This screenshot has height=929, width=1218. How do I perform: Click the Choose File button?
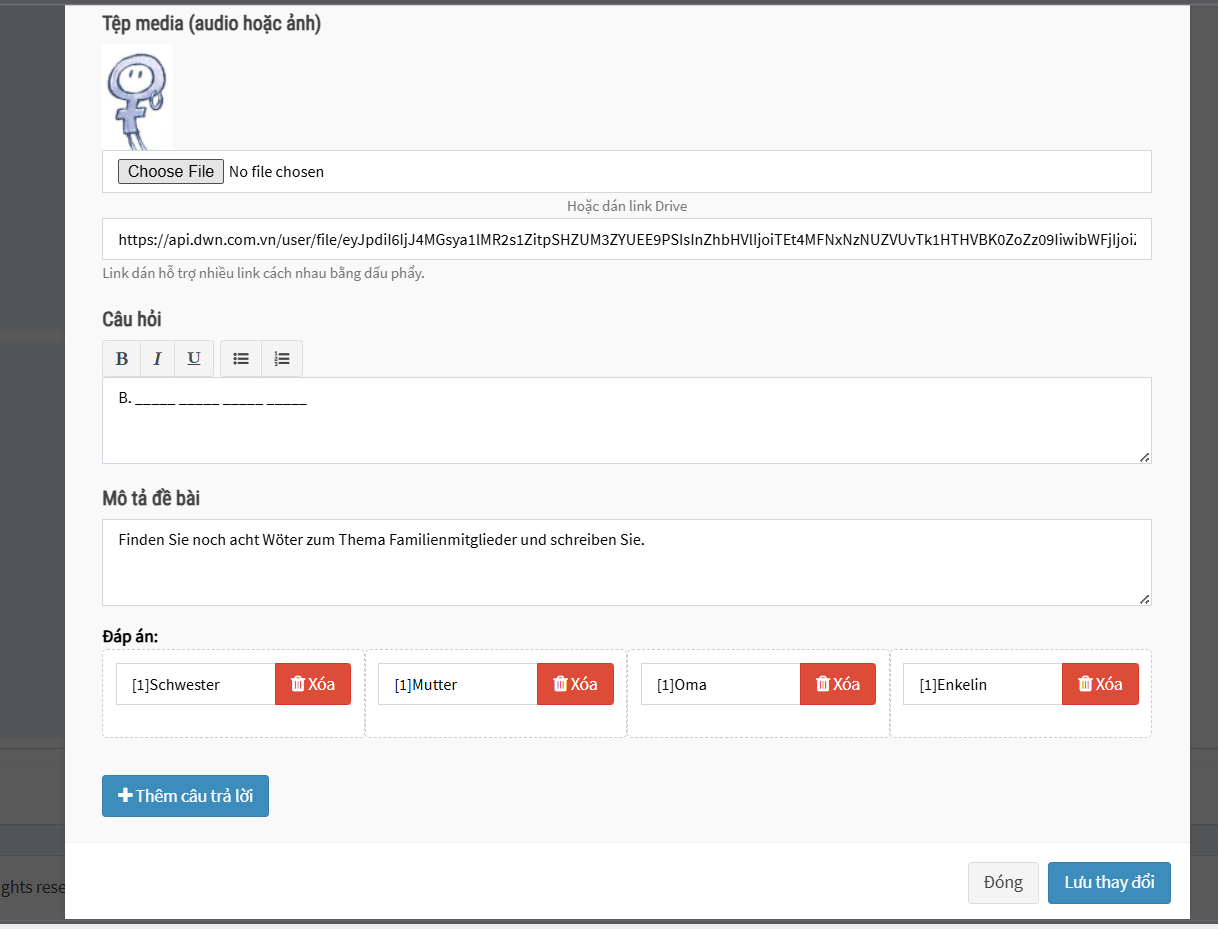tap(170, 172)
